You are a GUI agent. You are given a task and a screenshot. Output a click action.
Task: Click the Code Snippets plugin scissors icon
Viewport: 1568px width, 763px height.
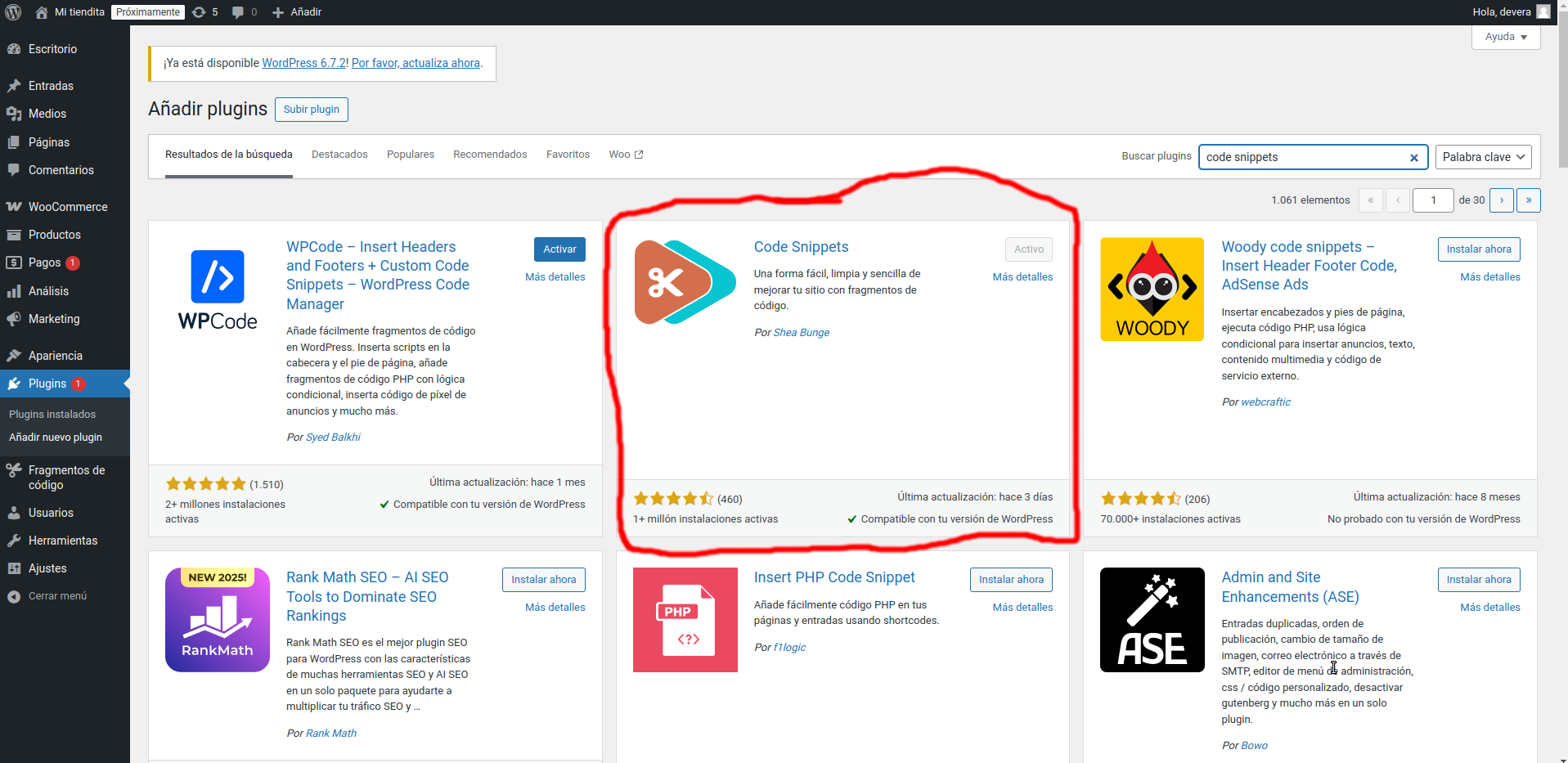click(x=685, y=282)
